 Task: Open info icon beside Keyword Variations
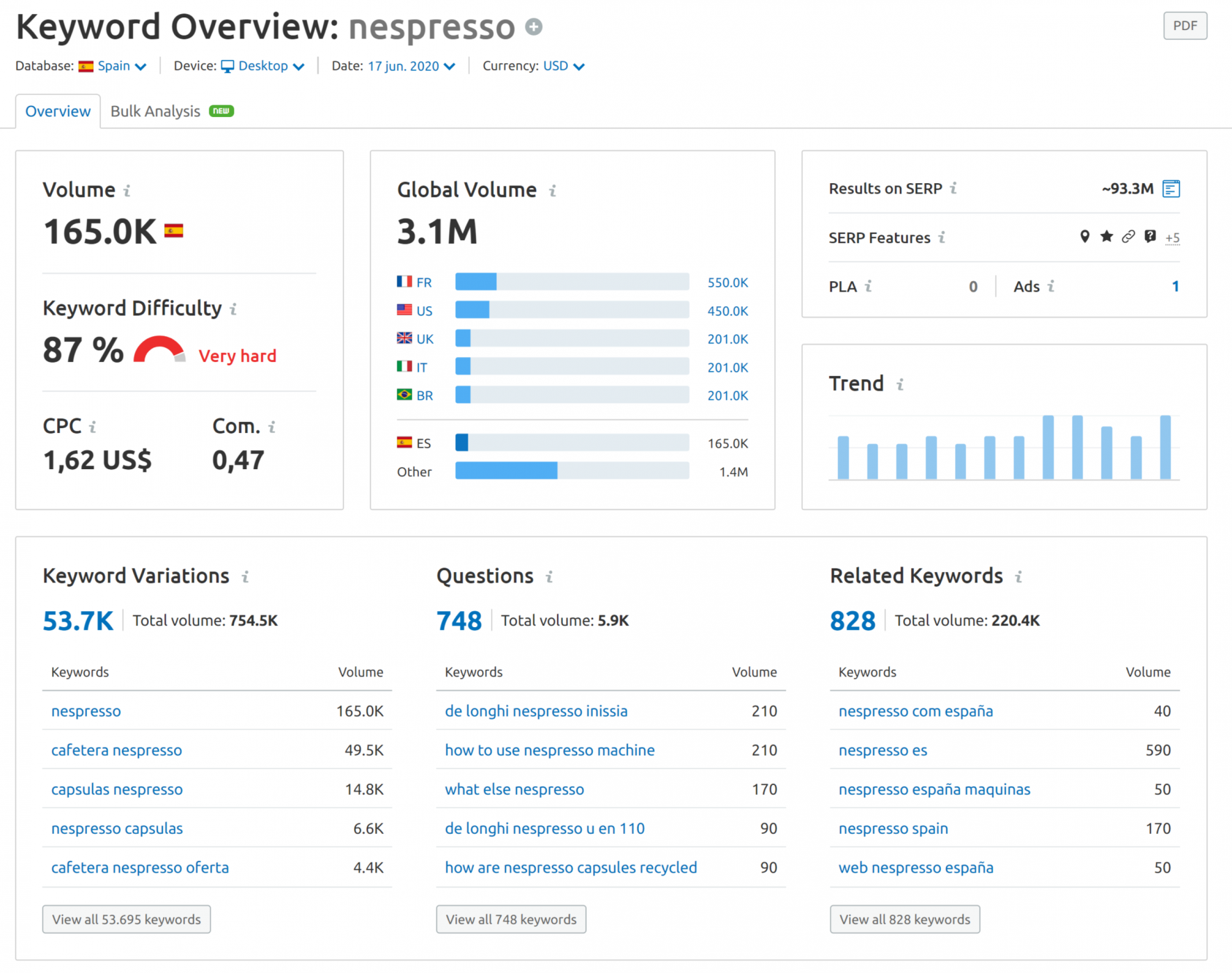pyautogui.click(x=245, y=577)
